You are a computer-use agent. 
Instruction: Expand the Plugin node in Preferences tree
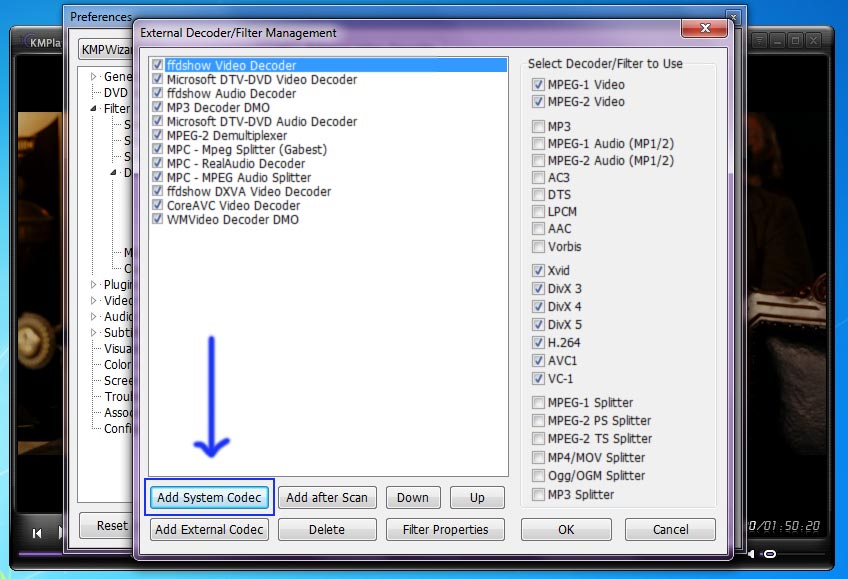[94, 284]
